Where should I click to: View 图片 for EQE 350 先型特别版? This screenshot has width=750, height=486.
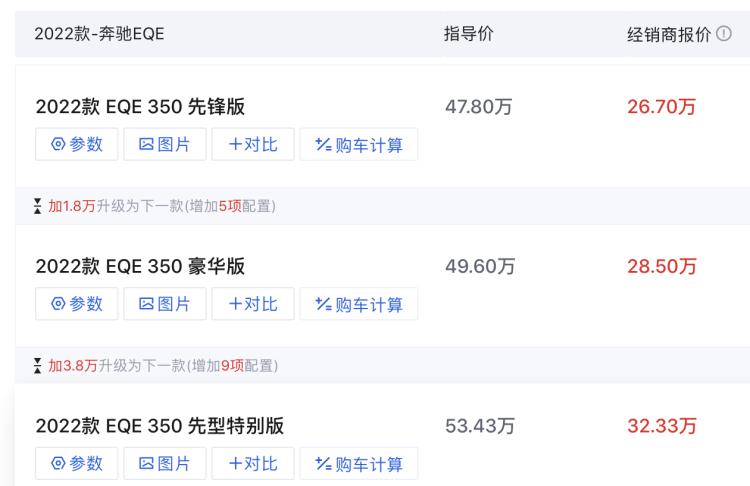164,464
